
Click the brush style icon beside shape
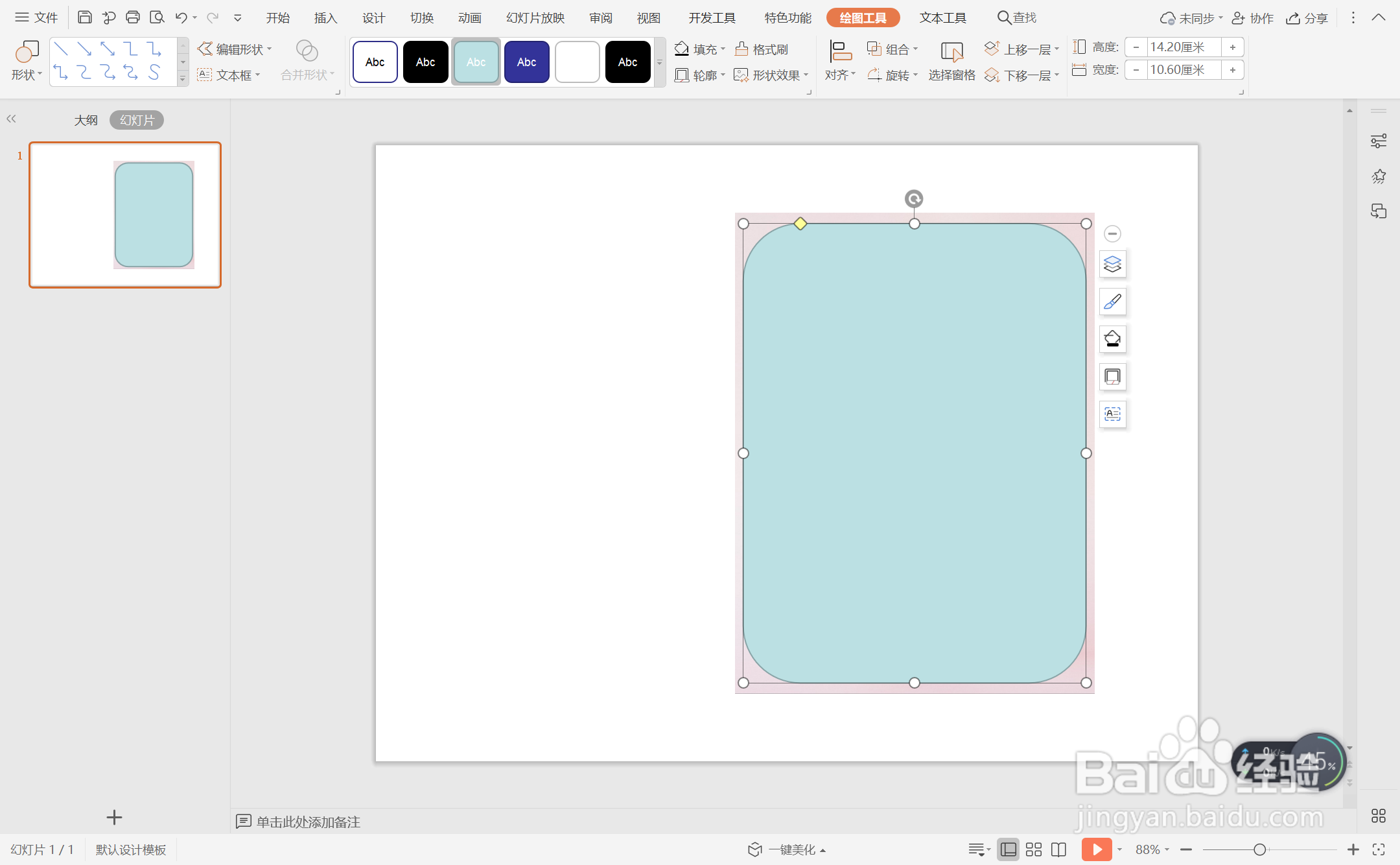click(x=1112, y=302)
